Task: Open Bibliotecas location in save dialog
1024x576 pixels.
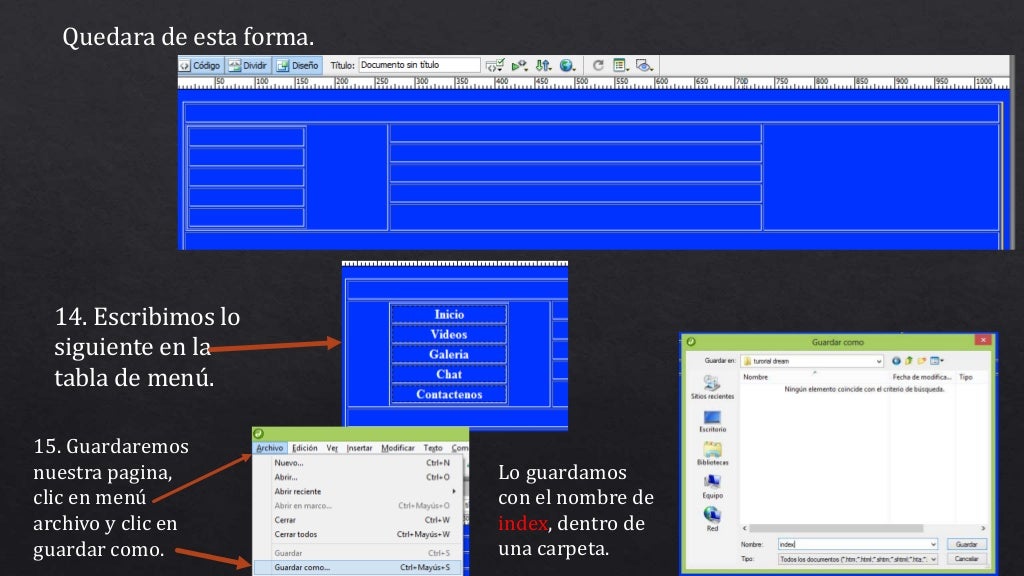Action: pyautogui.click(x=712, y=453)
